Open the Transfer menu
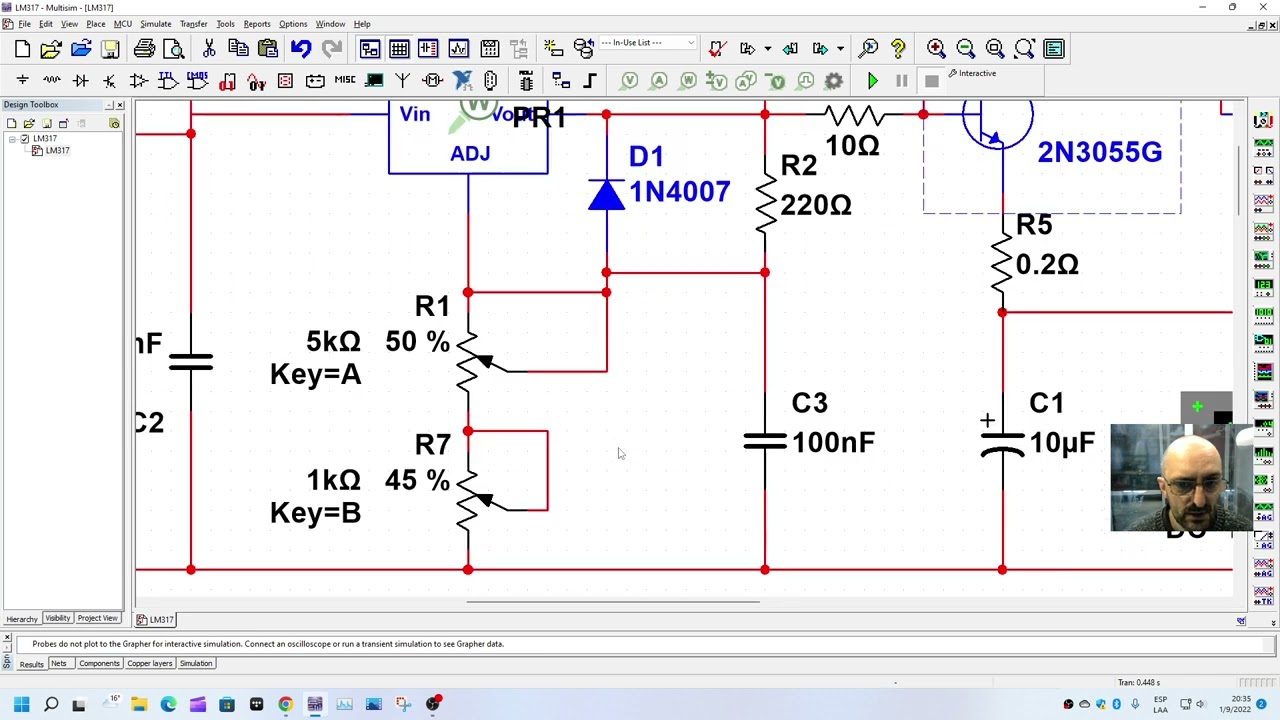The width and height of the screenshot is (1280, 720). [x=194, y=24]
